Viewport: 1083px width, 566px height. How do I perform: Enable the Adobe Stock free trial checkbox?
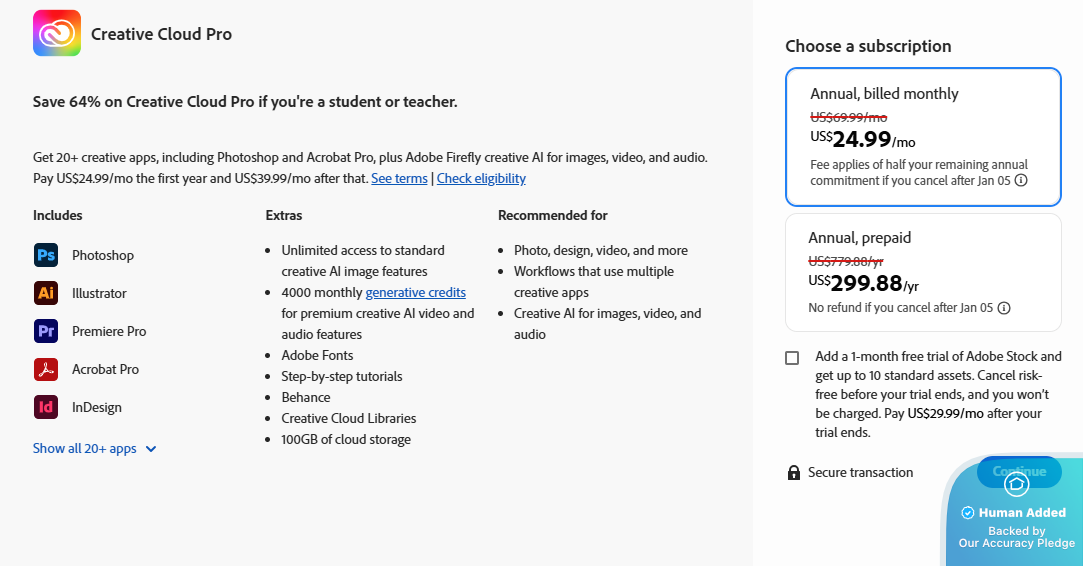point(792,358)
